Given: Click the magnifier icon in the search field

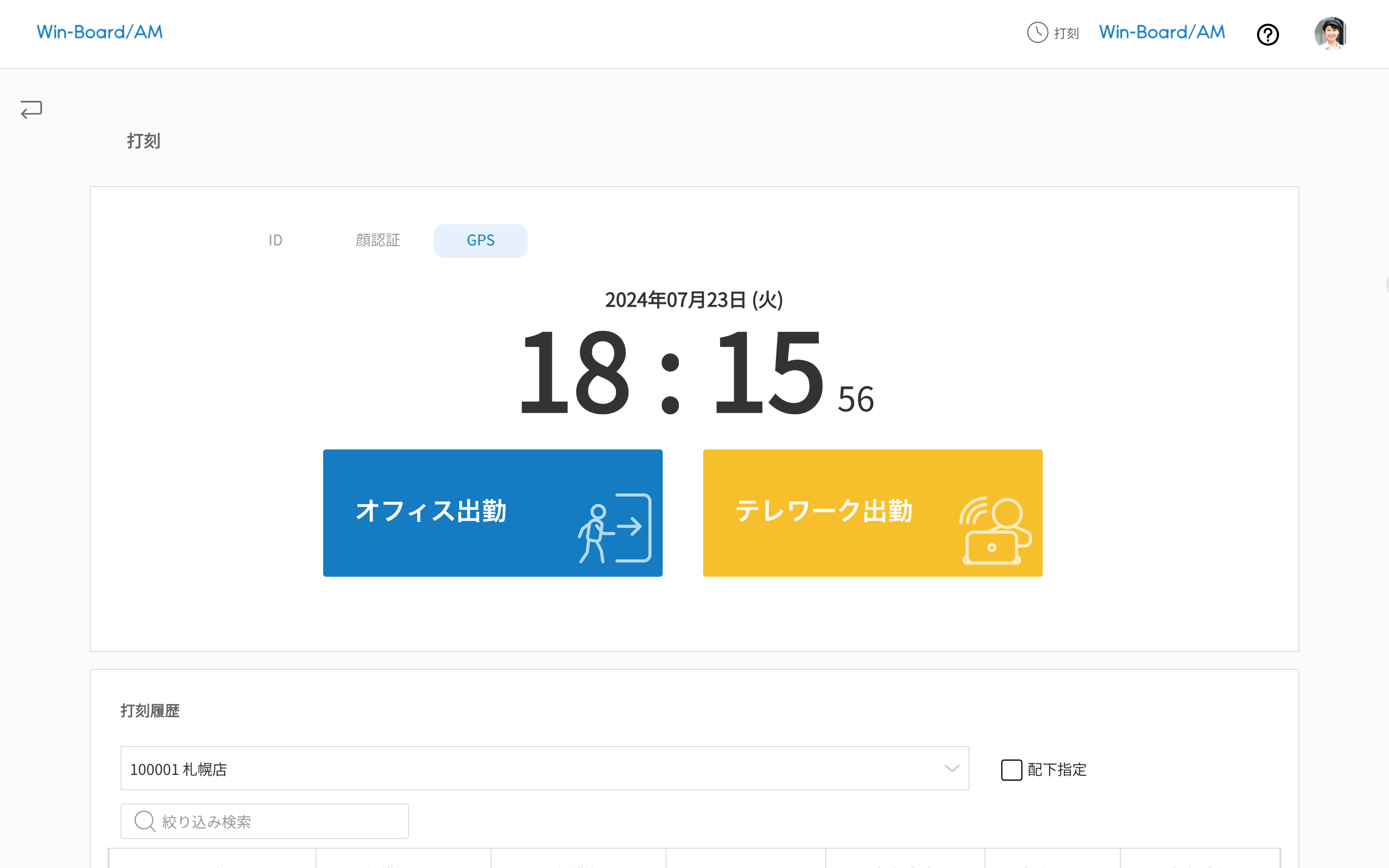Looking at the screenshot, I should pos(145,821).
